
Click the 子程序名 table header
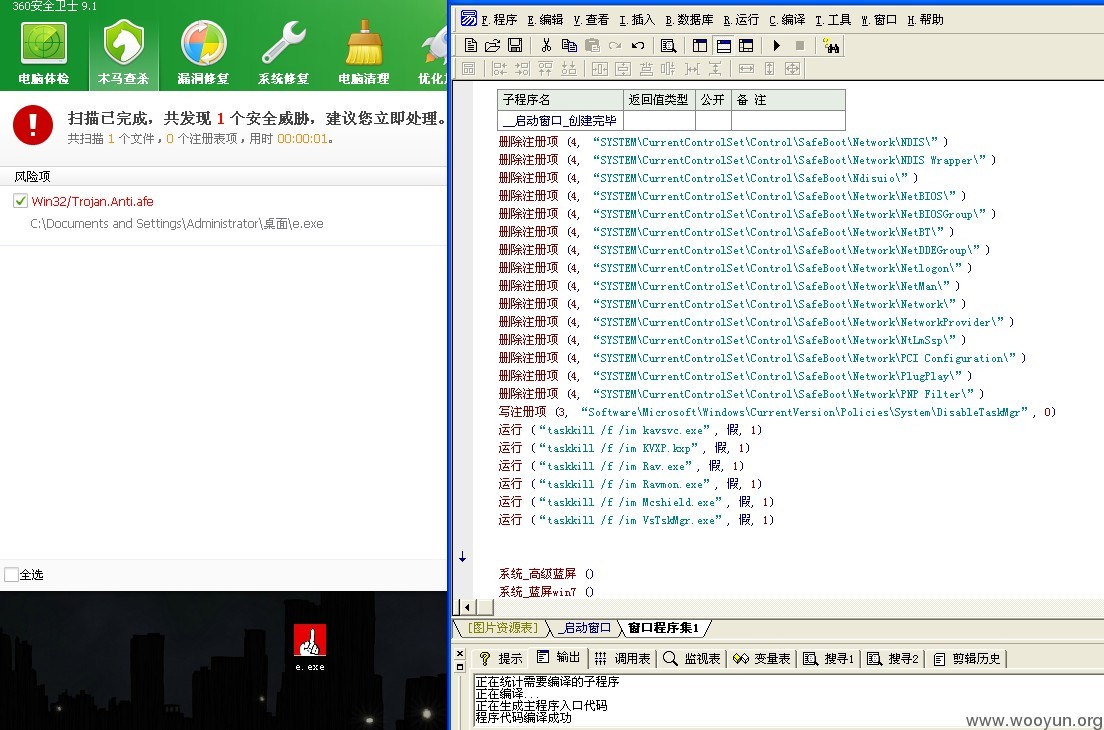(561, 100)
